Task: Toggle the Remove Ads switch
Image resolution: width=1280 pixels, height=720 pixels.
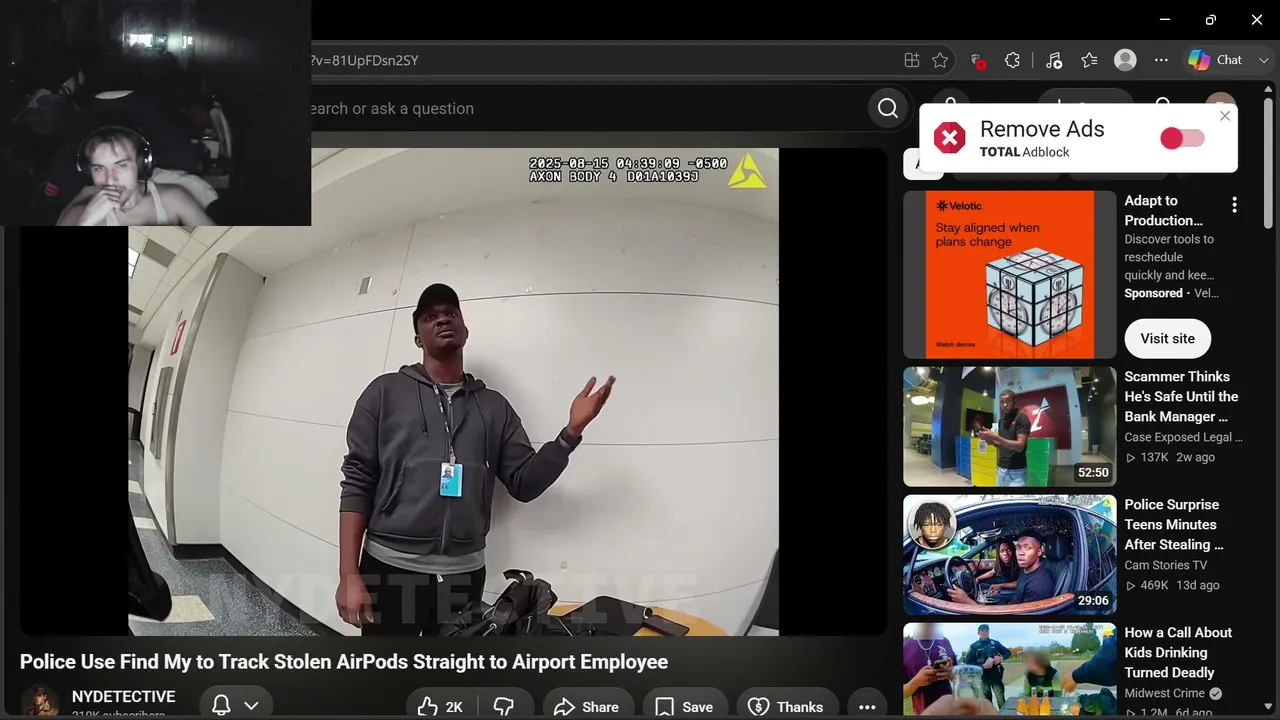Action: pos(1182,138)
